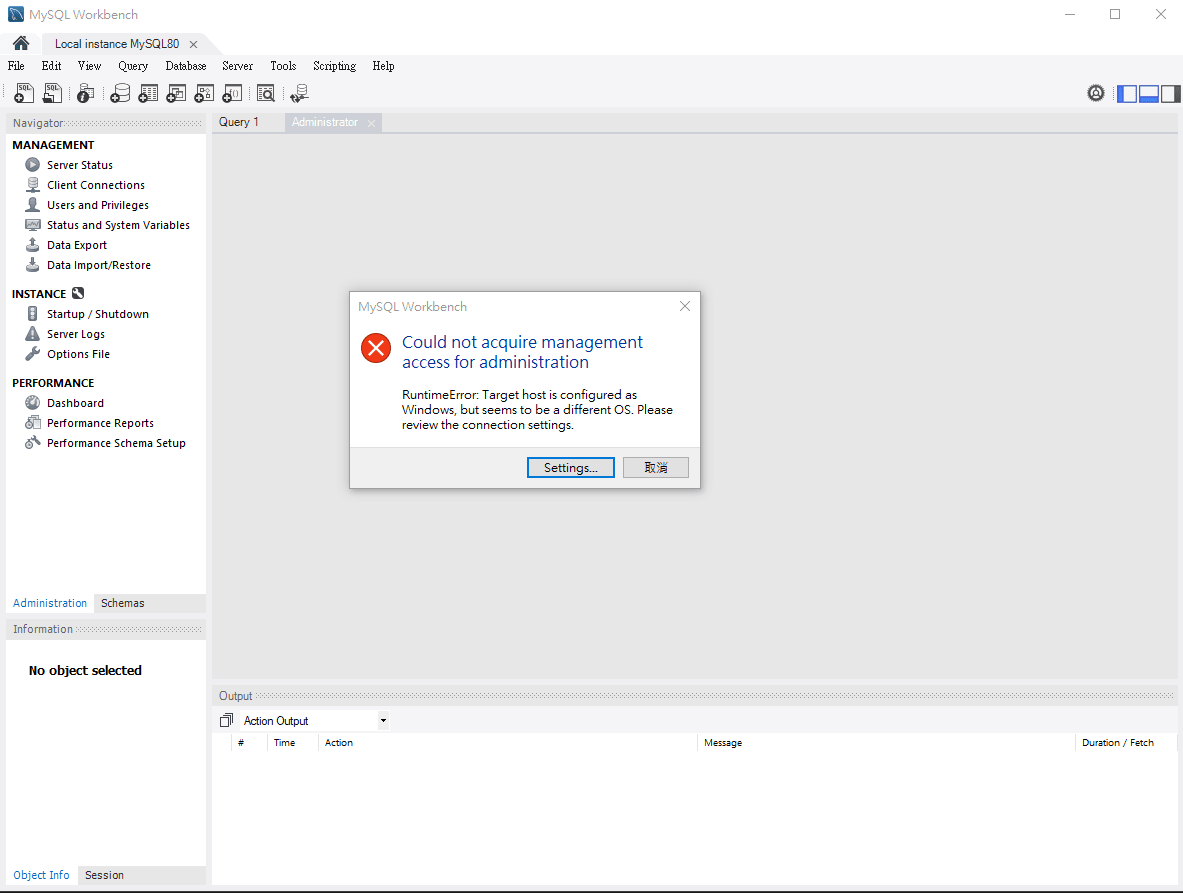Click the create new schema icon
Viewport: 1183px width, 893px height.
point(120,93)
